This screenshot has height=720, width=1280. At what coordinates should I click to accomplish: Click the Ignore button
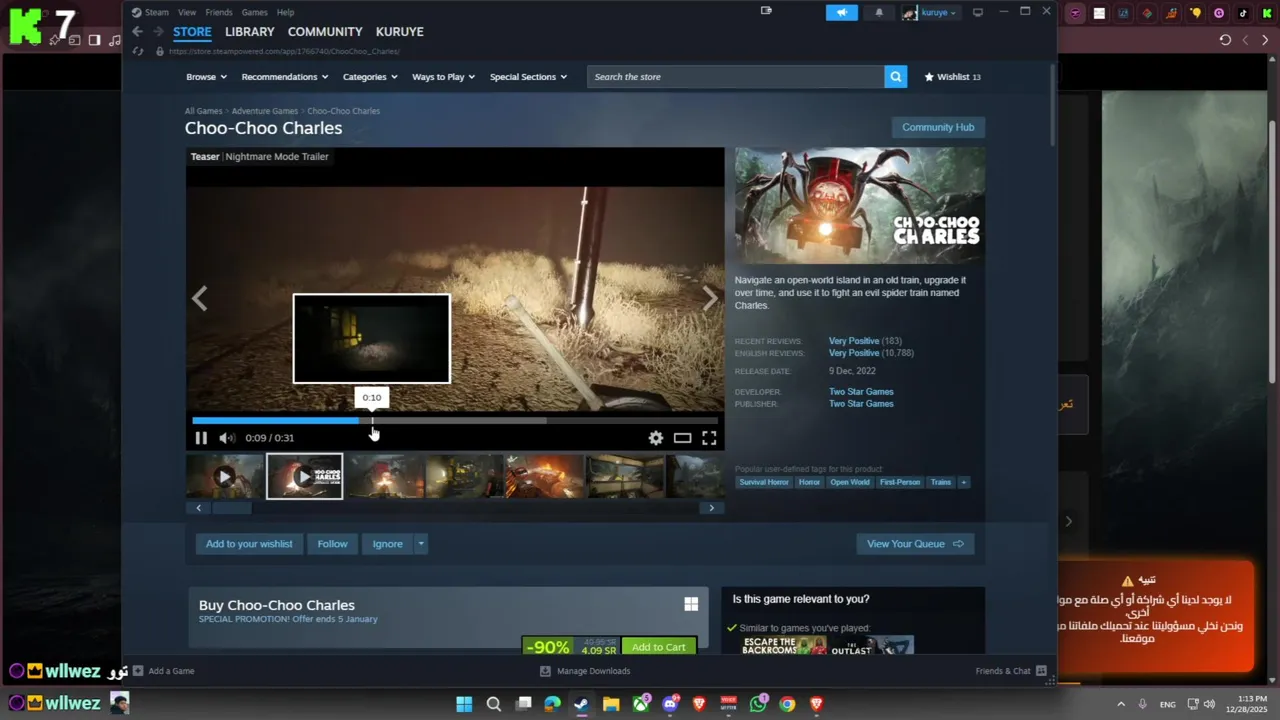(388, 544)
